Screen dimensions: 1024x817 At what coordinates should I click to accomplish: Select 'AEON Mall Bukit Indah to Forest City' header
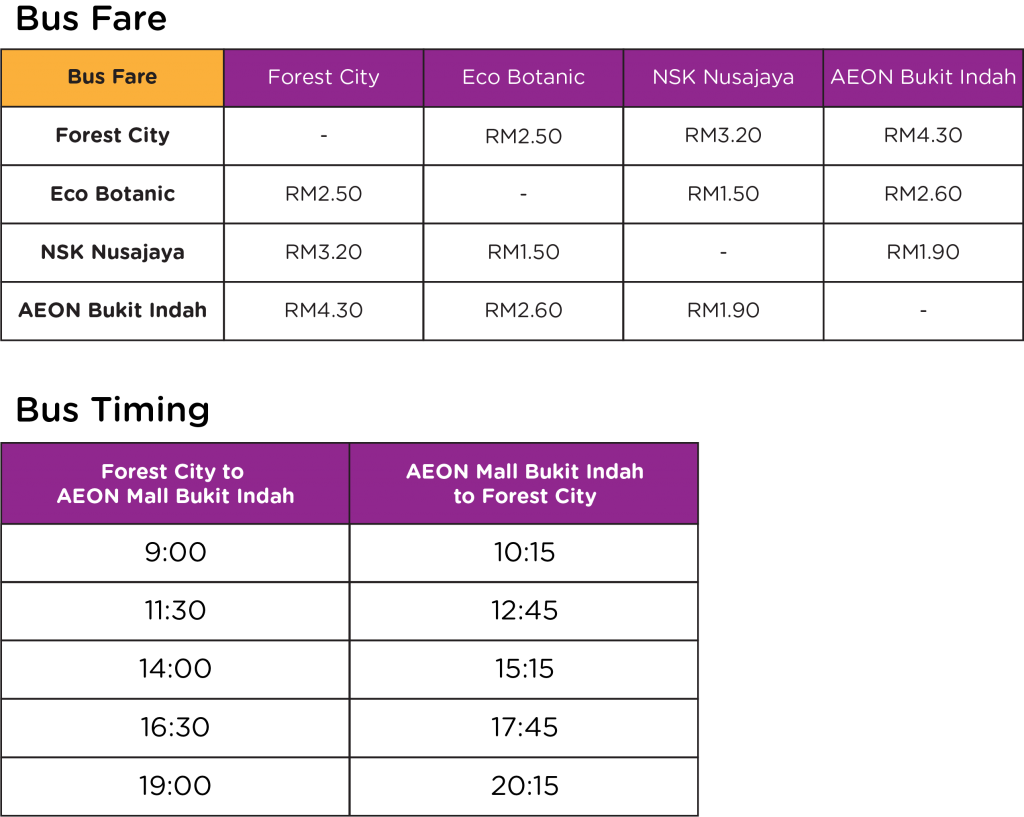click(x=524, y=484)
